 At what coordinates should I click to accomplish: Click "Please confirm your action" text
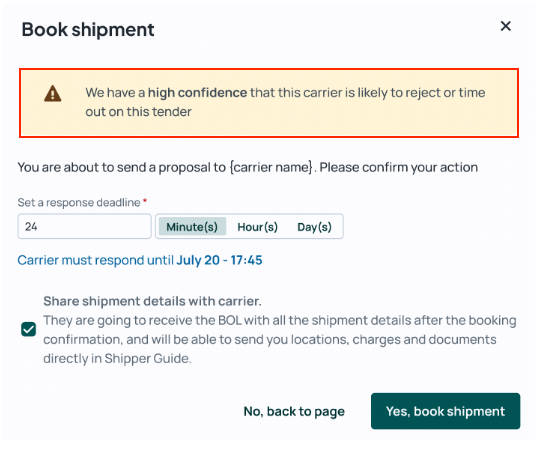(x=399, y=167)
